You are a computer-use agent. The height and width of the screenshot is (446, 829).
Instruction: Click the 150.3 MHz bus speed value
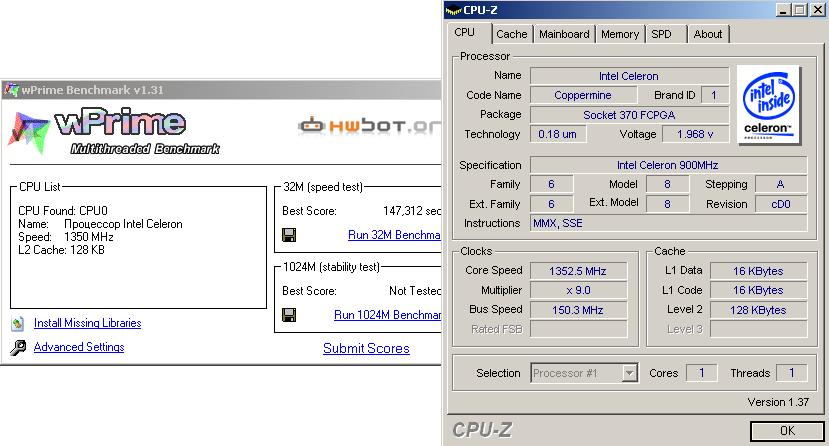578,310
